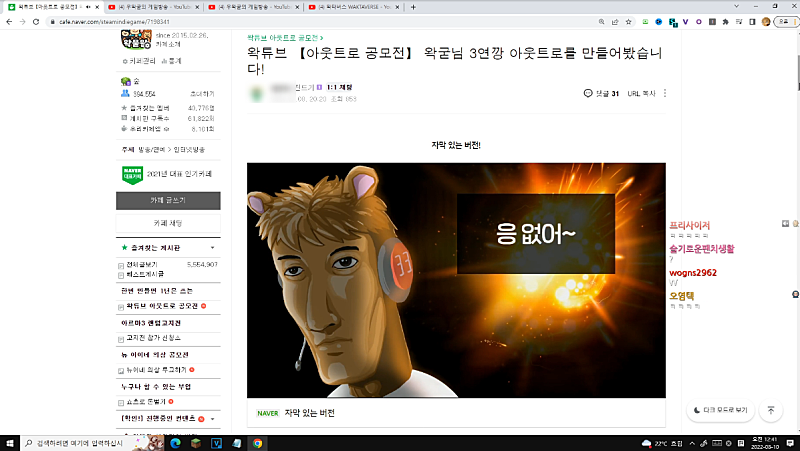The height and width of the screenshot is (451, 800).
Task: Open the post's three-dot more menu
Action: (664, 93)
